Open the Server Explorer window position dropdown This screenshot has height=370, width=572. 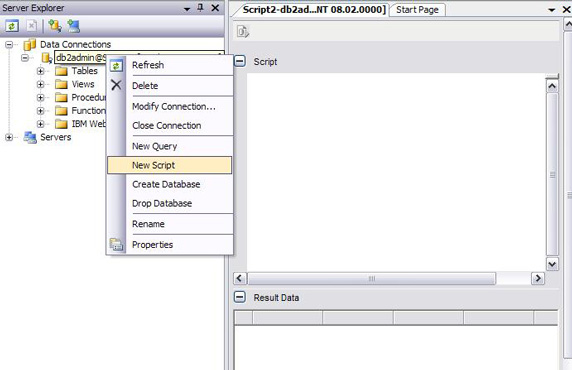click(187, 9)
